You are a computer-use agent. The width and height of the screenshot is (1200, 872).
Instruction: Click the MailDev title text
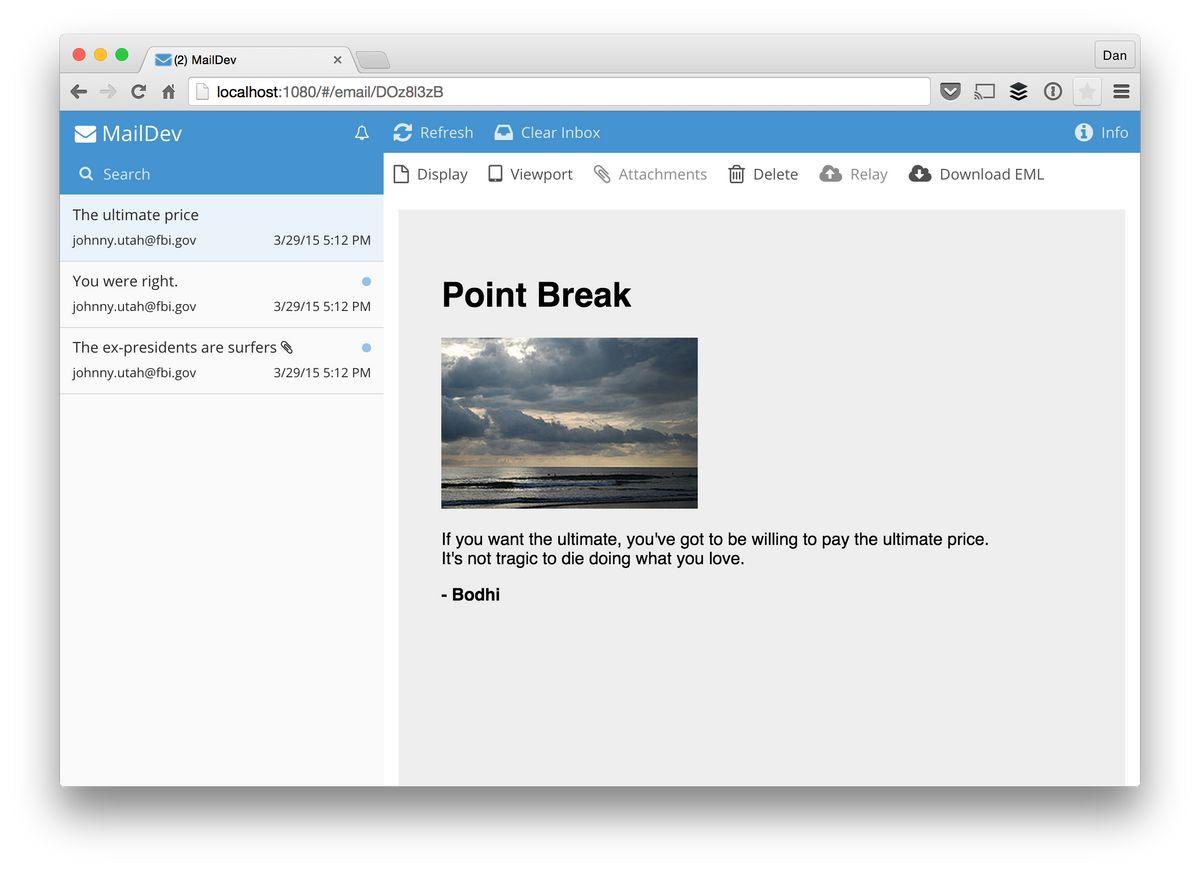click(x=142, y=134)
